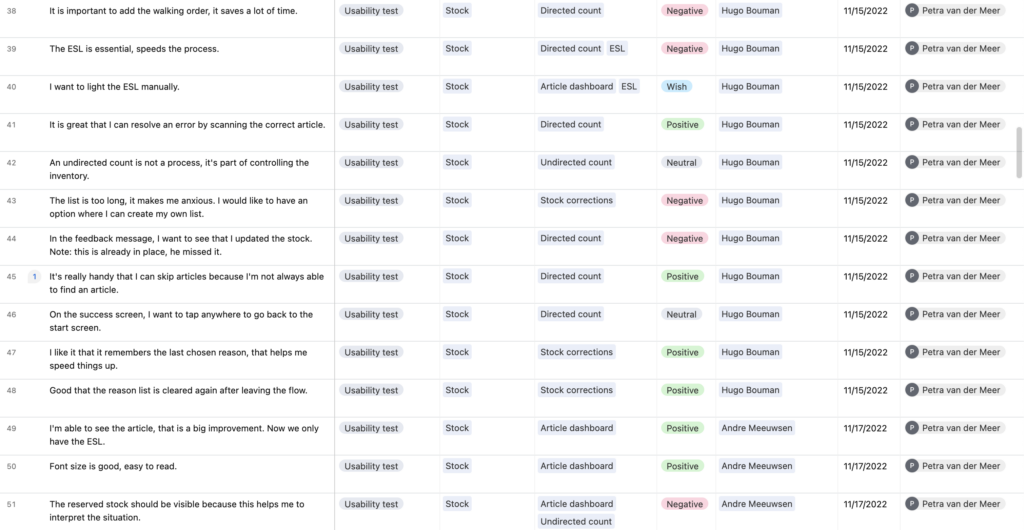Open the comment badge on row 45

coord(34,277)
